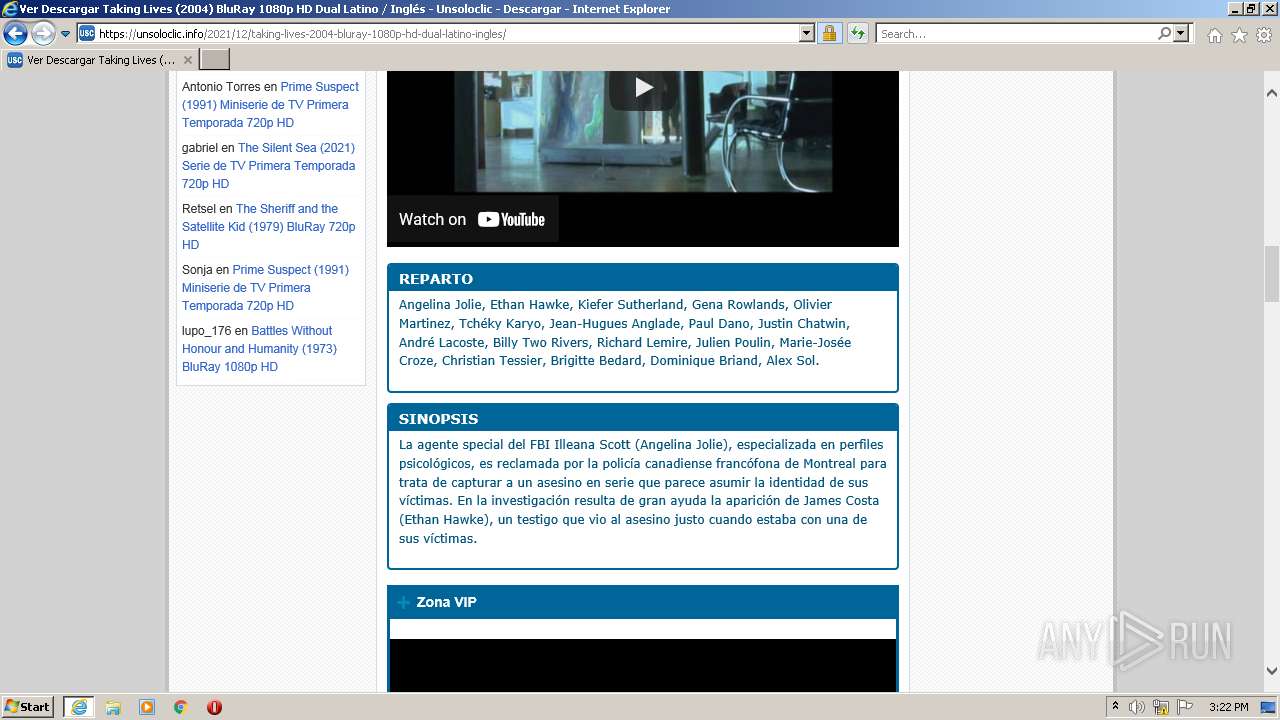Show hidden system tray icons
Screen dimensions: 1280x720
(x=1115, y=707)
